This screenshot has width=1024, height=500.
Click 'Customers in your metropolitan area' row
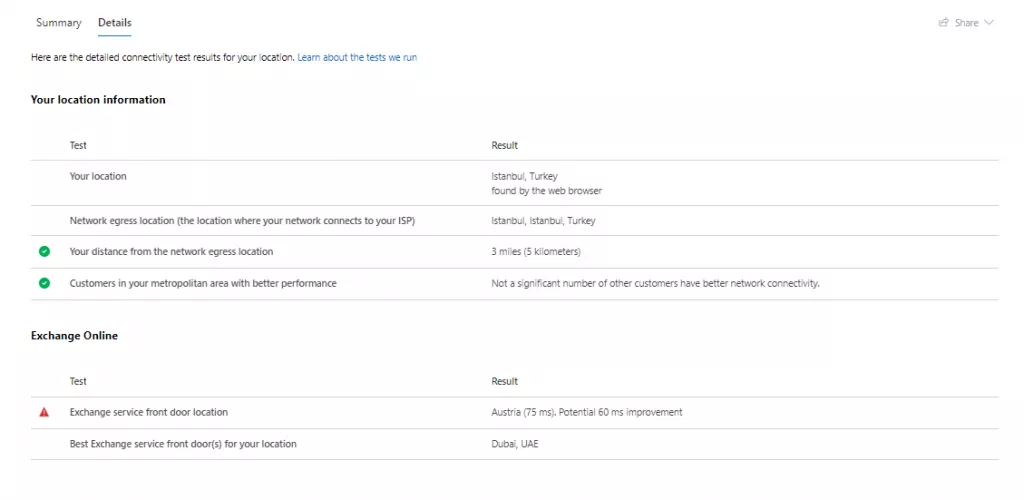203,284
